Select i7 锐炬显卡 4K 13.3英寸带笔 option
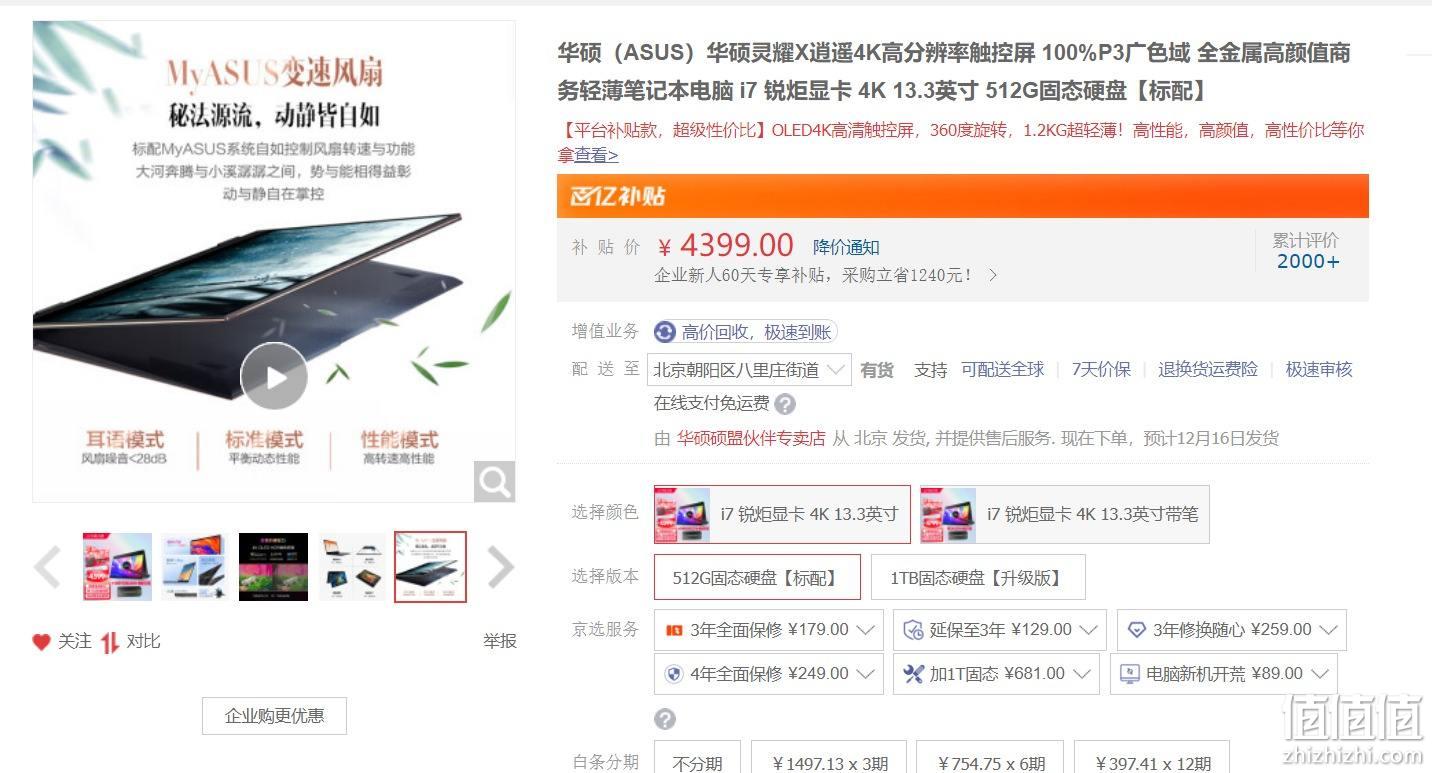Image resolution: width=1432 pixels, height=773 pixels. click(1064, 514)
